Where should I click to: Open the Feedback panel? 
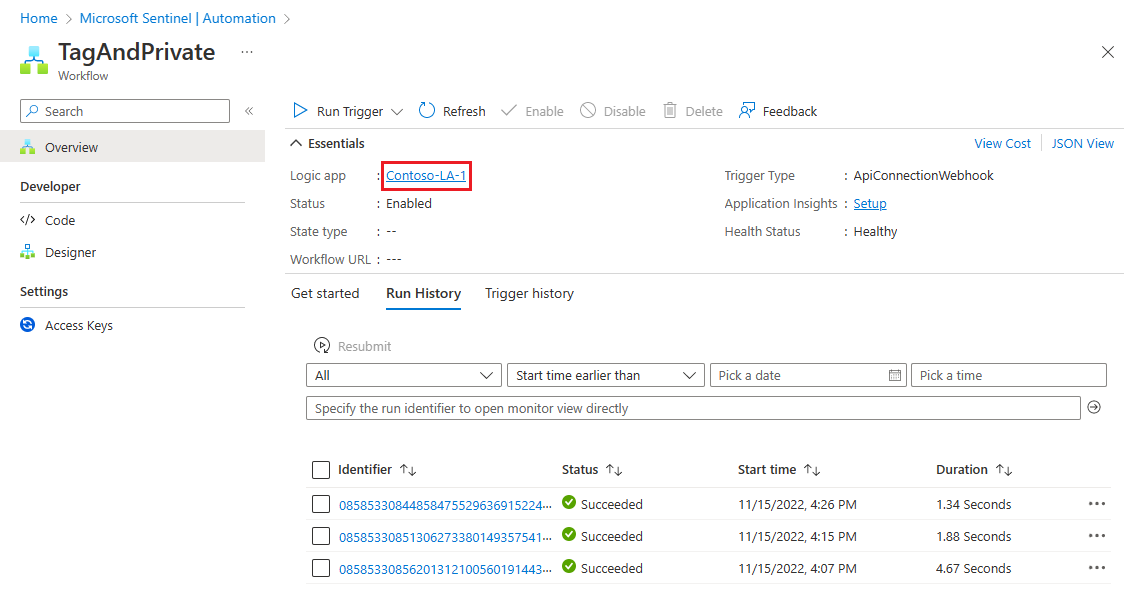point(777,111)
